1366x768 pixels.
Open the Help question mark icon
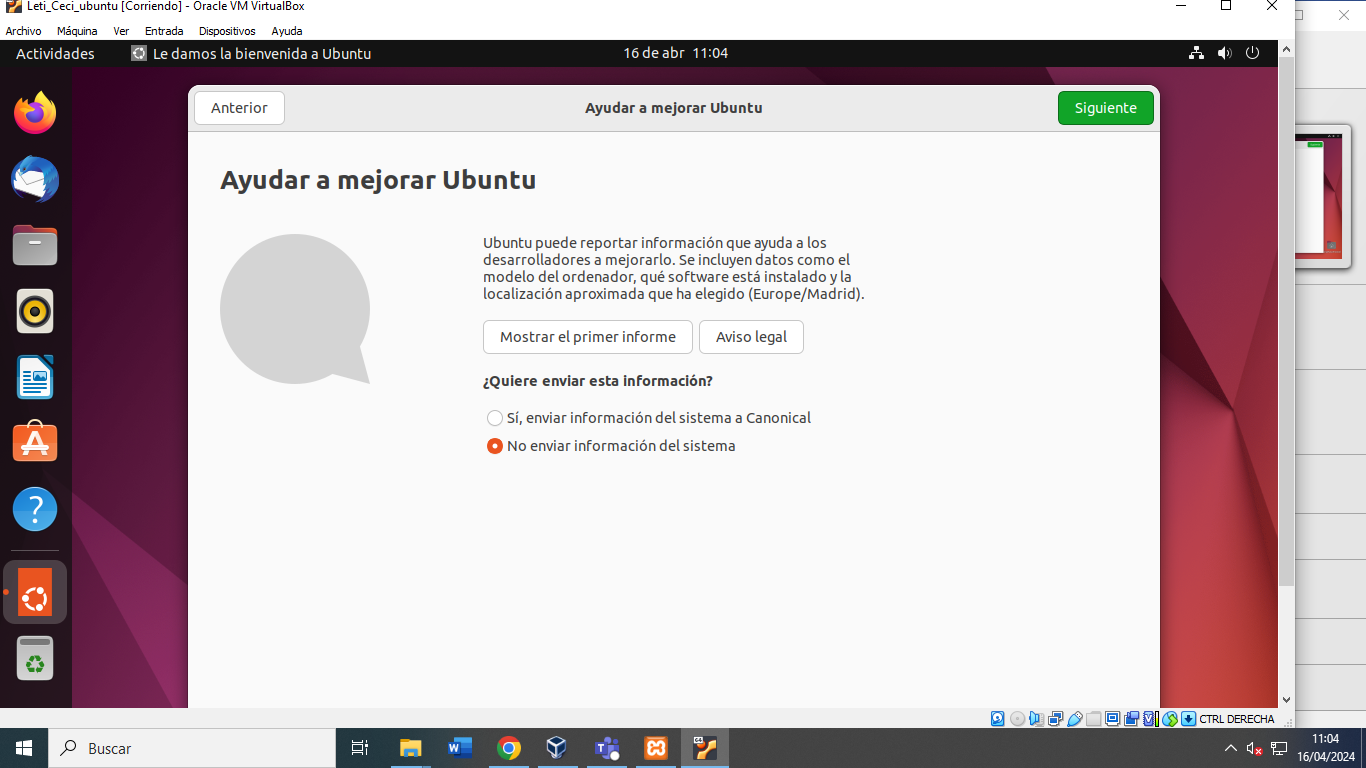pyautogui.click(x=35, y=509)
